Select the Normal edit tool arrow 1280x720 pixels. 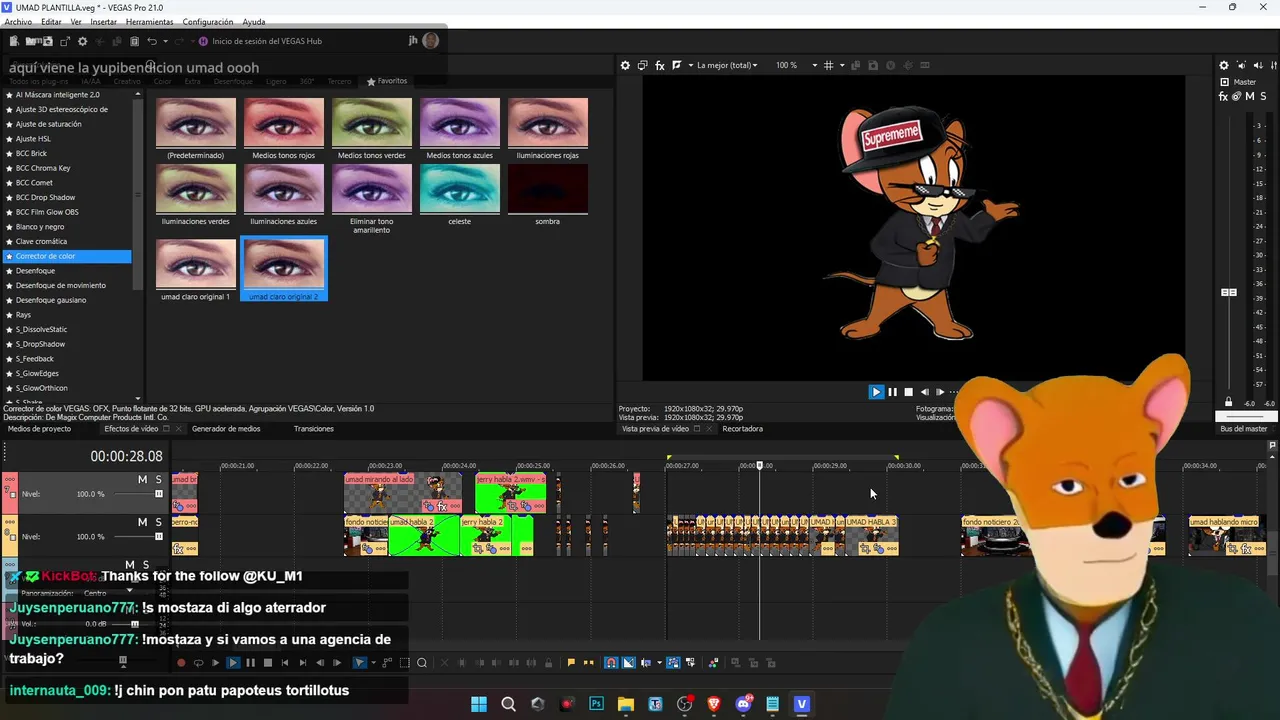coord(360,663)
